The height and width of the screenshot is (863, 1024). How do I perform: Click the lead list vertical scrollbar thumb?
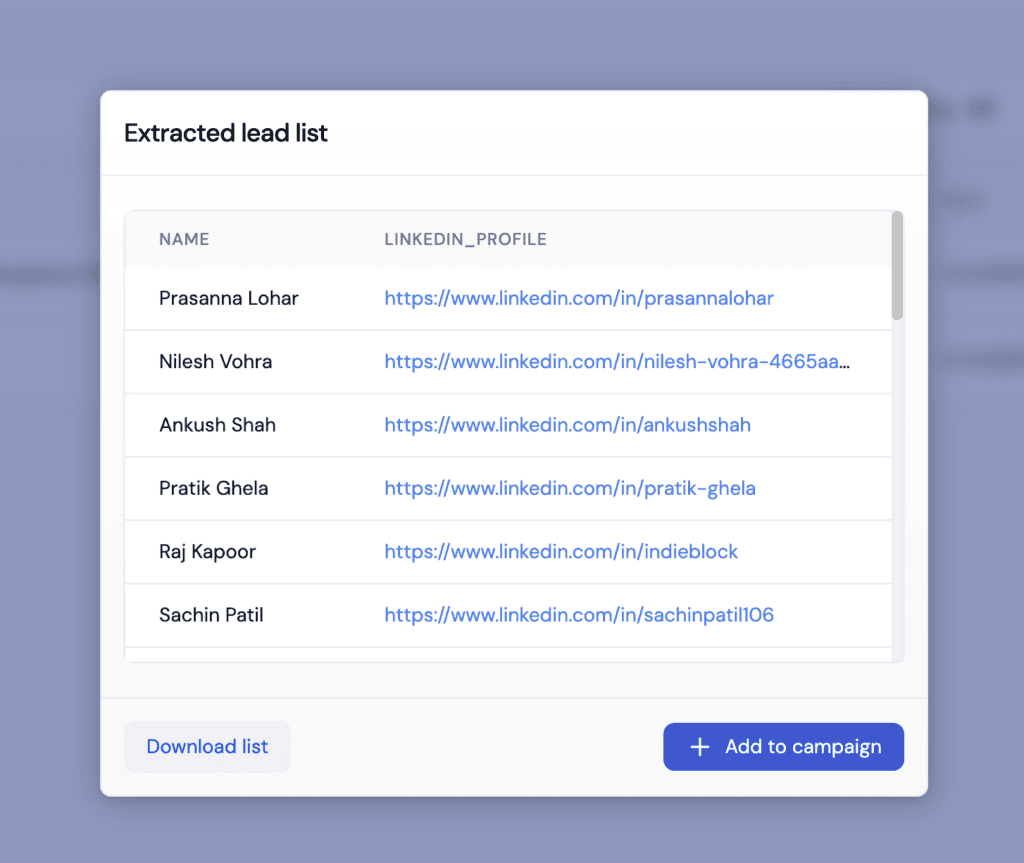click(x=897, y=265)
